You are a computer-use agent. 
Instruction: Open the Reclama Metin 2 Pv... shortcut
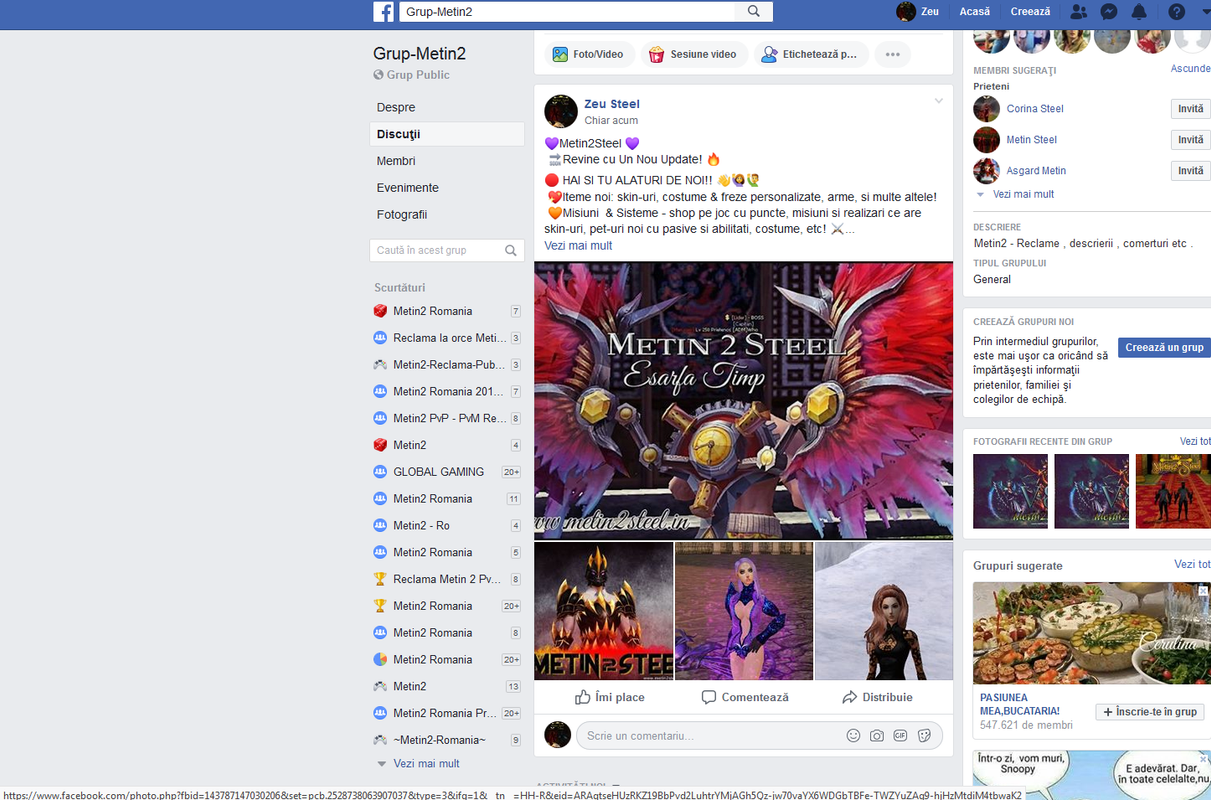[x=447, y=579]
